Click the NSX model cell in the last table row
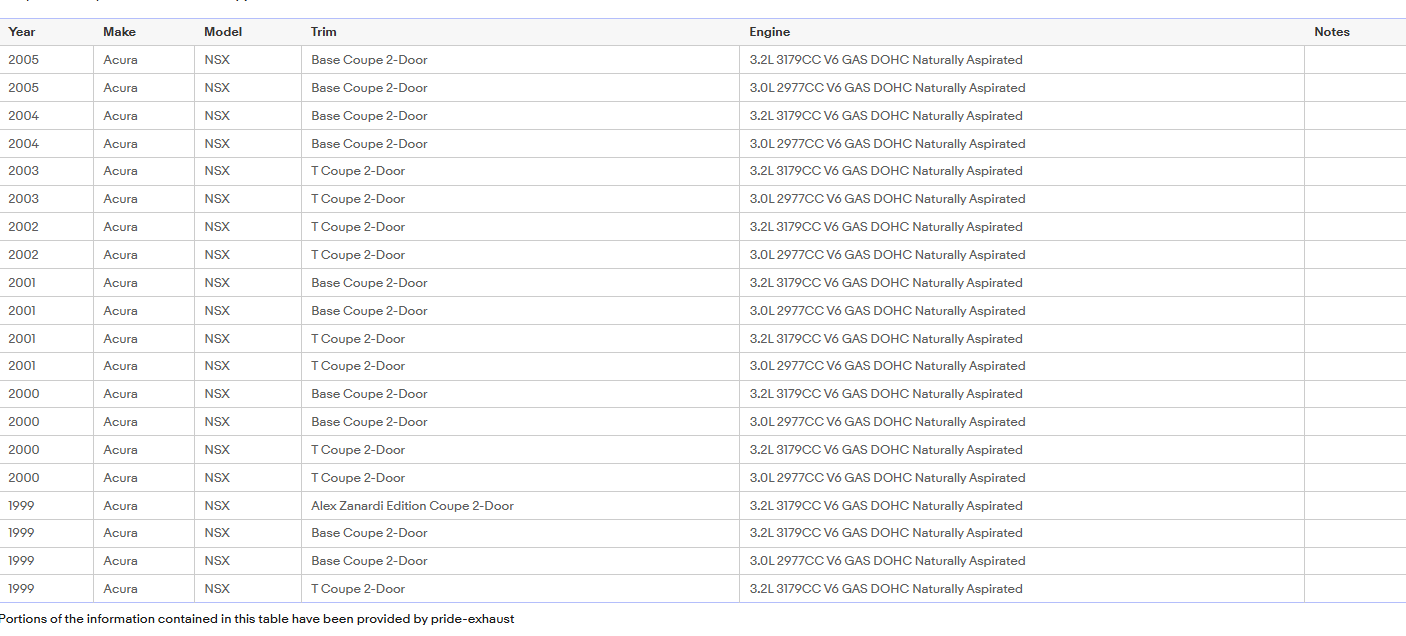Screen dimensions: 1406x636 pos(217,589)
